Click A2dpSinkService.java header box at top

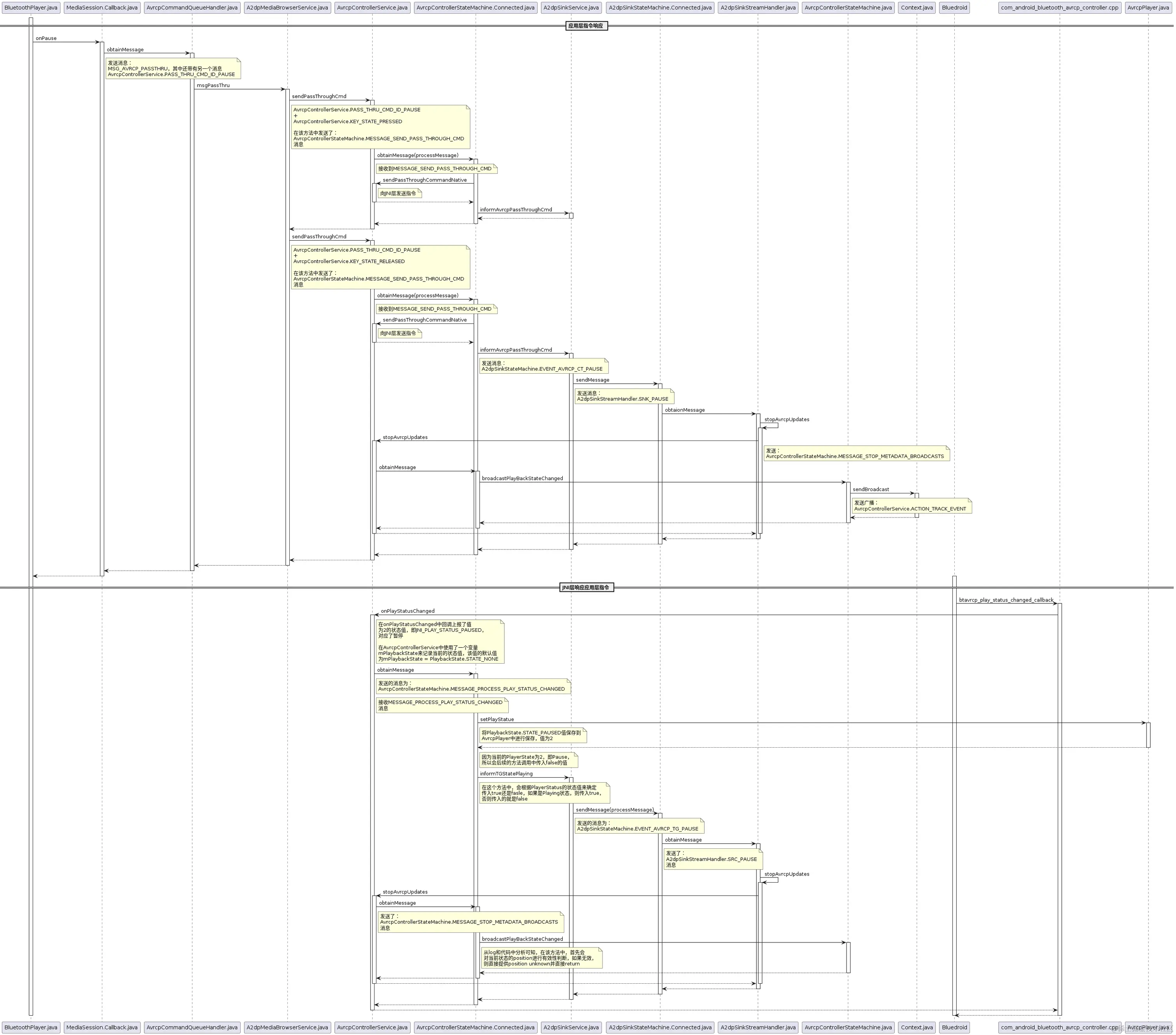[571, 7]
